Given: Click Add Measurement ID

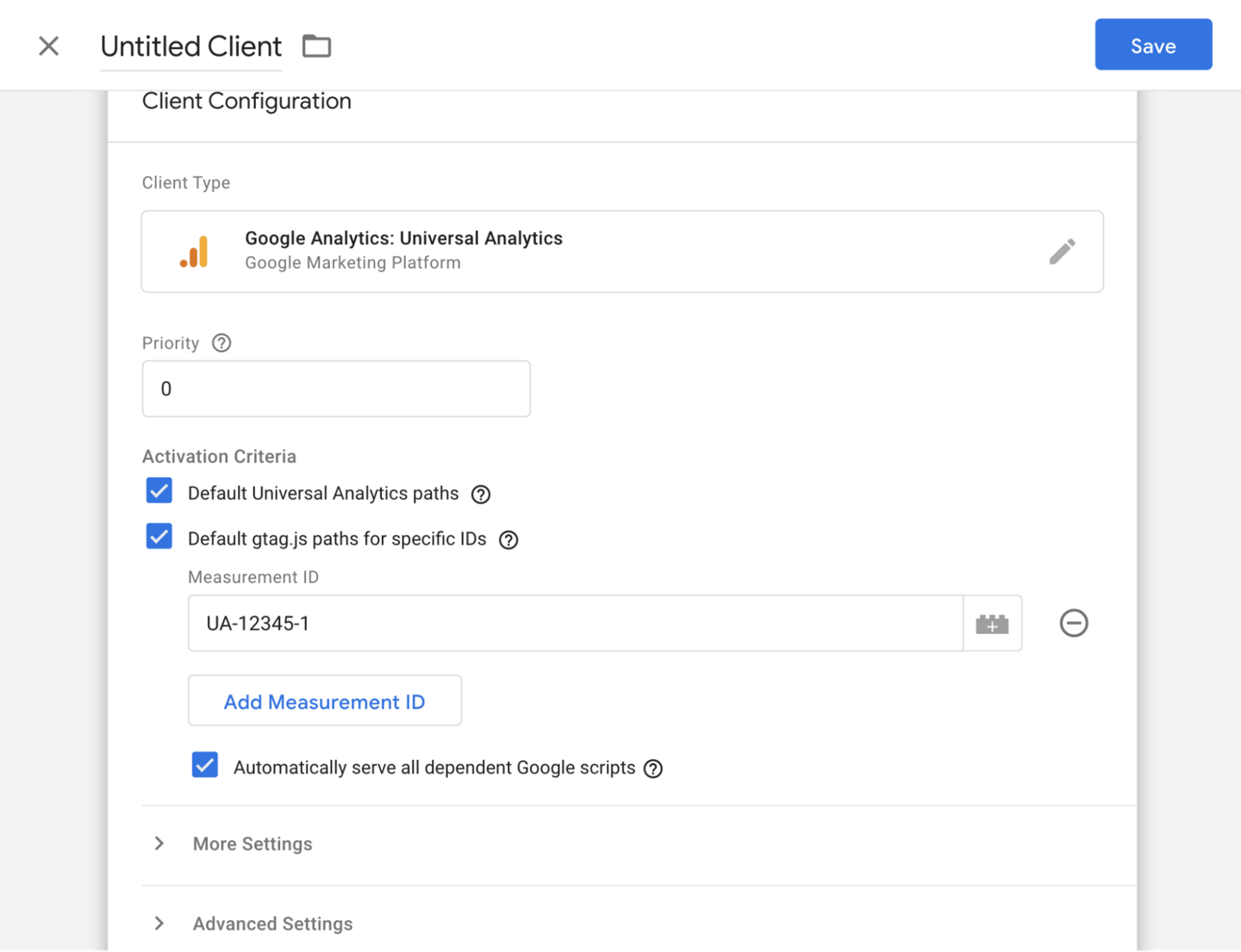Looking at the screenshot, I should 324,701.
